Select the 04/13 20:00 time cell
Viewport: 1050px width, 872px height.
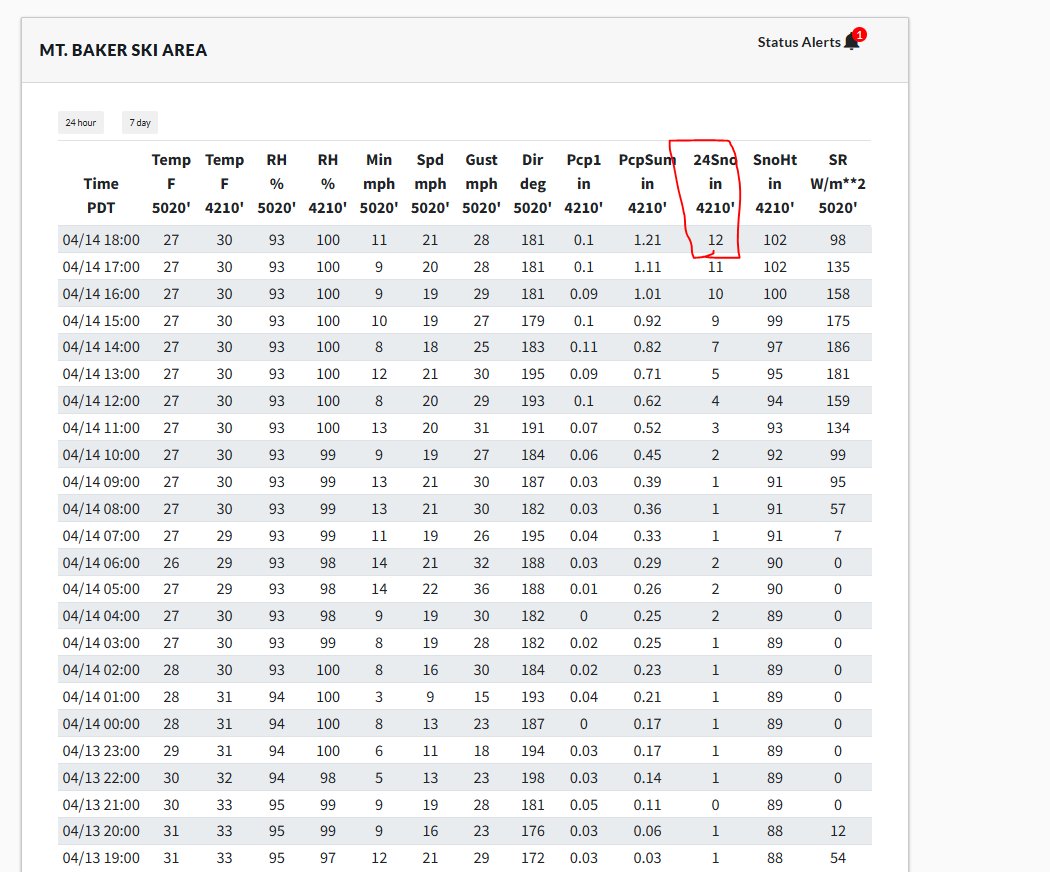(x=101, y=830)
